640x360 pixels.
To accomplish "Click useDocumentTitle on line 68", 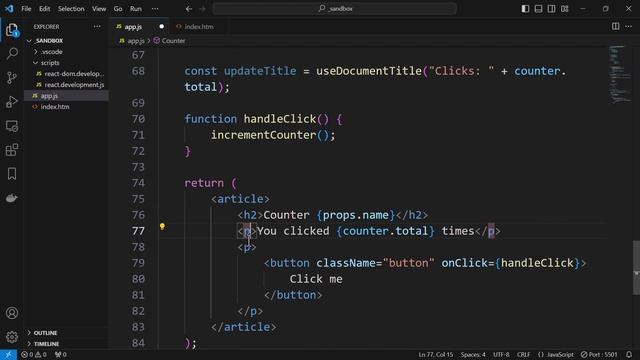I will click(x=369, y=71).
